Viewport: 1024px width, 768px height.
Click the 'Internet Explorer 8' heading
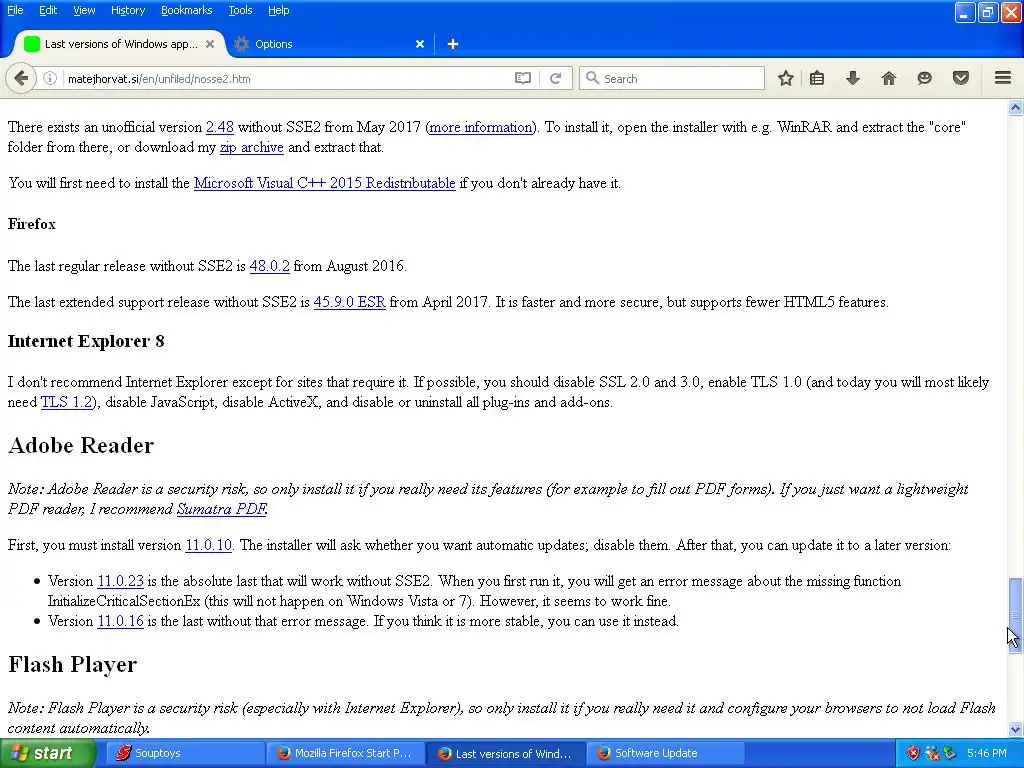pyautogui.click(x=86, y=341)
